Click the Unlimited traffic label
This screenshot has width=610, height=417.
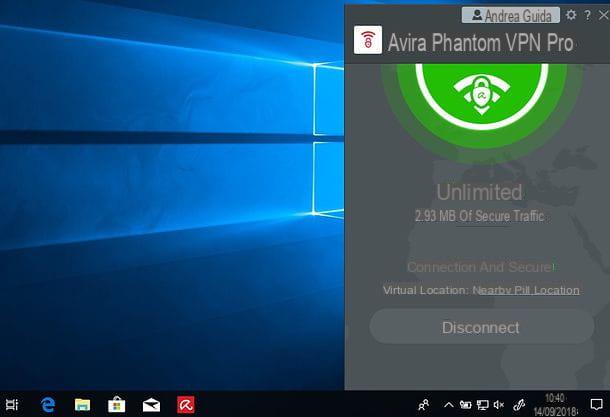479,192
